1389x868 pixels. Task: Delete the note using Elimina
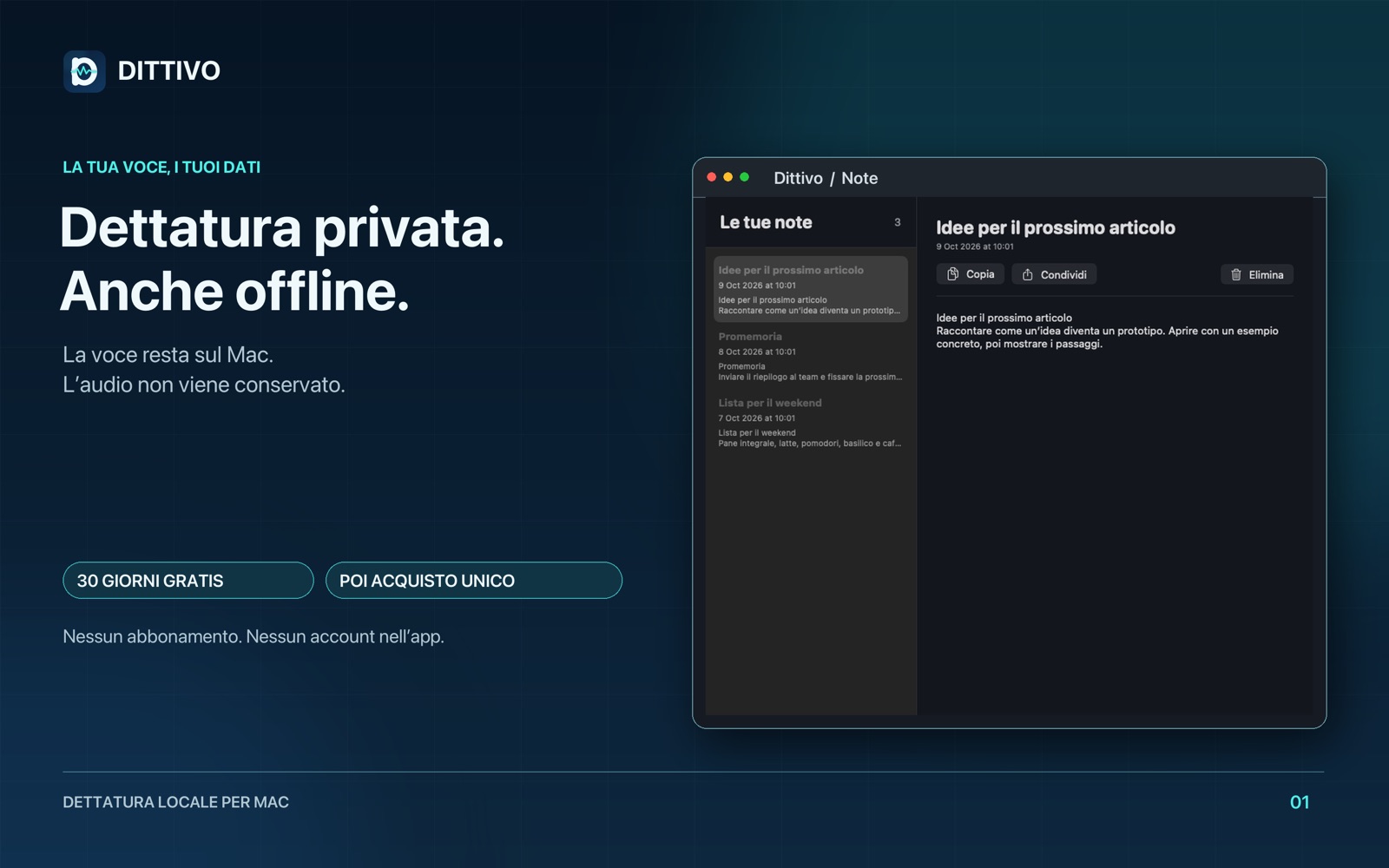point(1257,274)
